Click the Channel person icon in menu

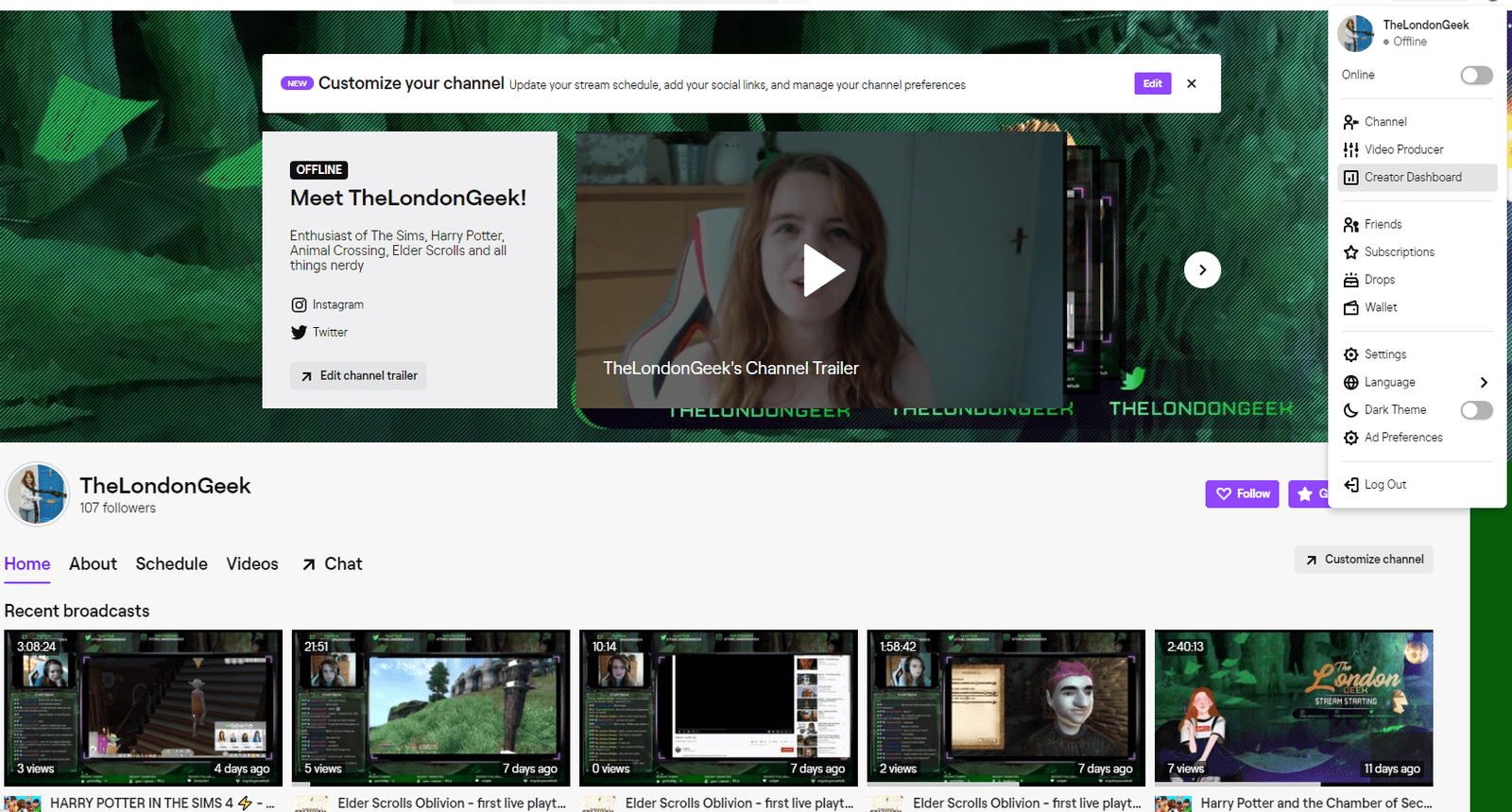pos(1350,122)
